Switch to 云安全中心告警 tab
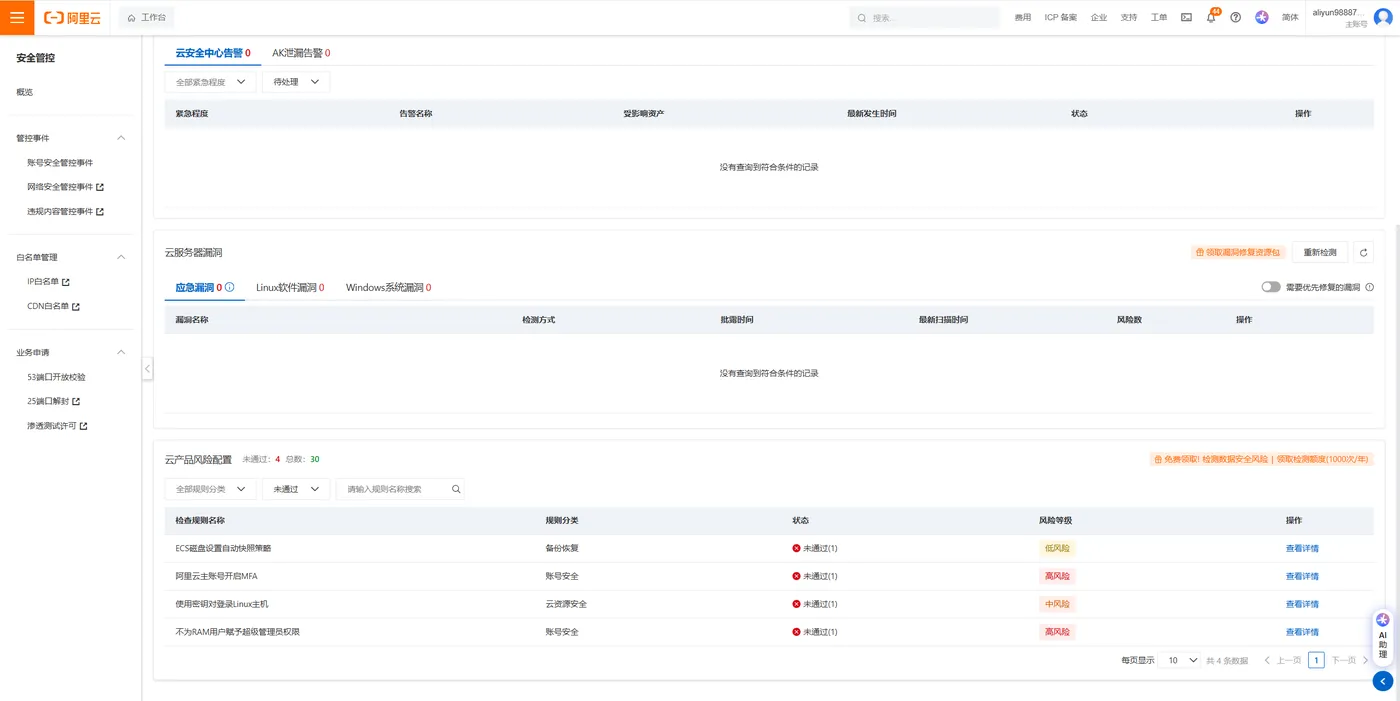 [212, 53]
